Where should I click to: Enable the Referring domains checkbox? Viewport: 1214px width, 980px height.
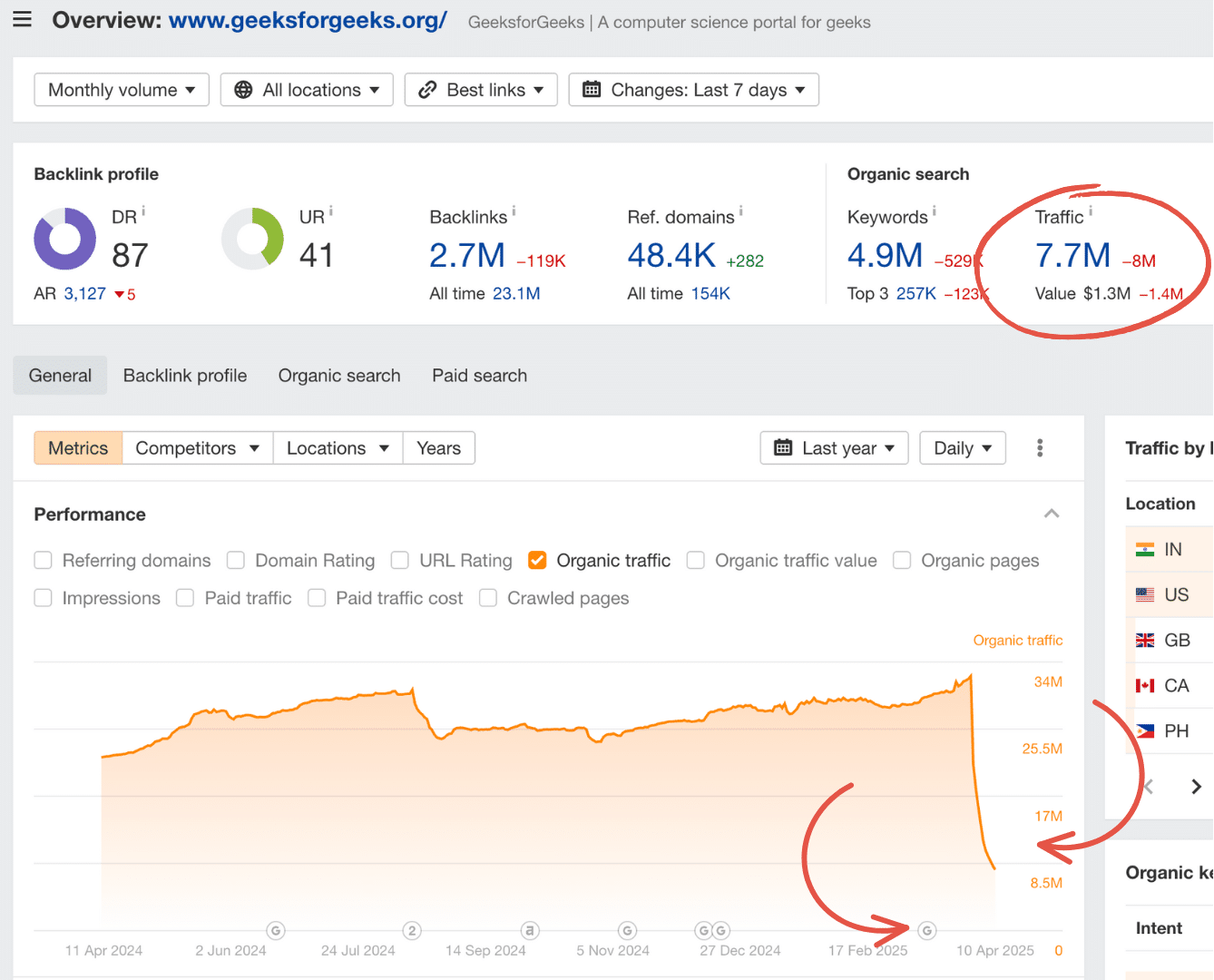click(x=43, y=561)
